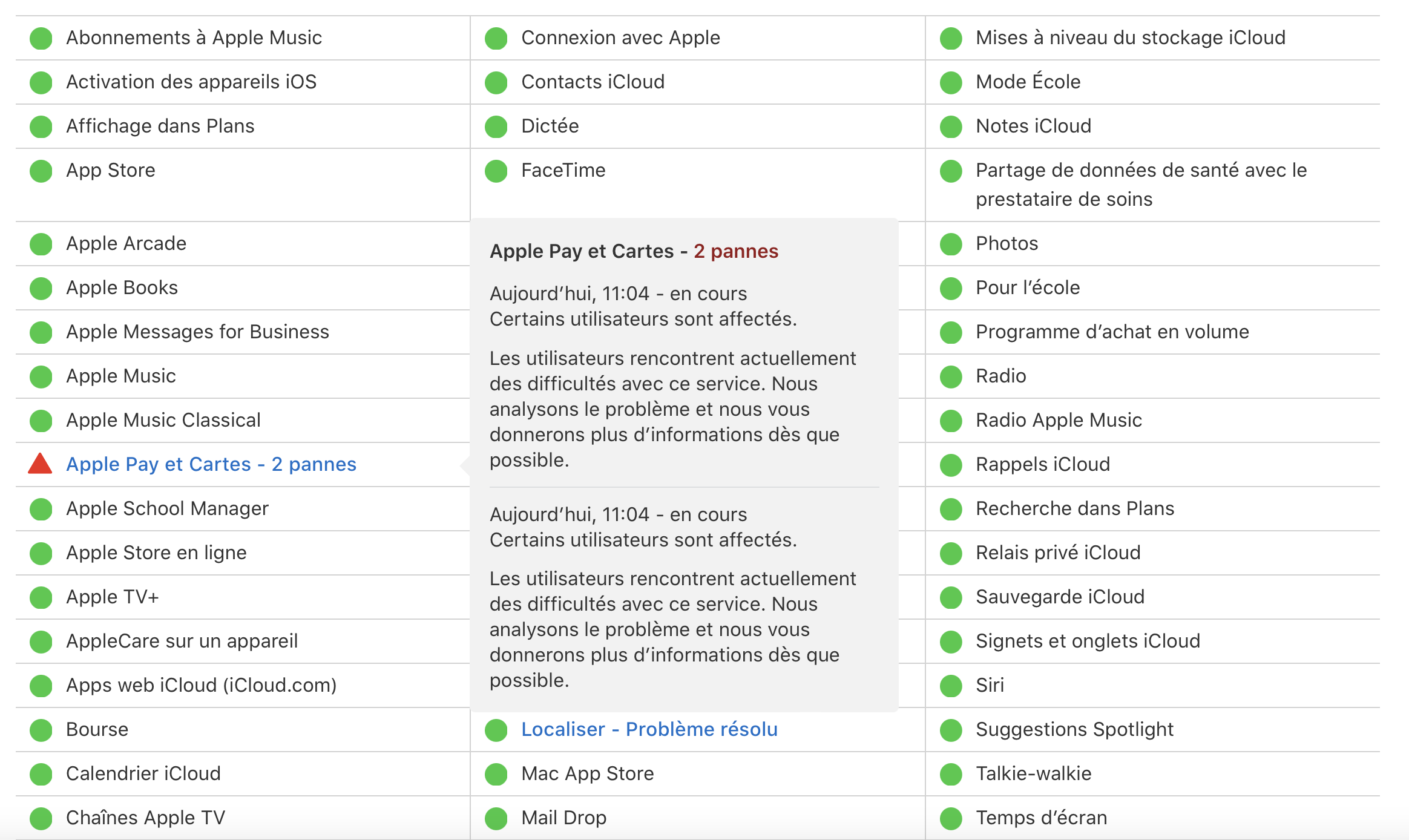Click Apps web iCloud (iCloud.com) label
Screen dimensions: 1409x840
202,685
